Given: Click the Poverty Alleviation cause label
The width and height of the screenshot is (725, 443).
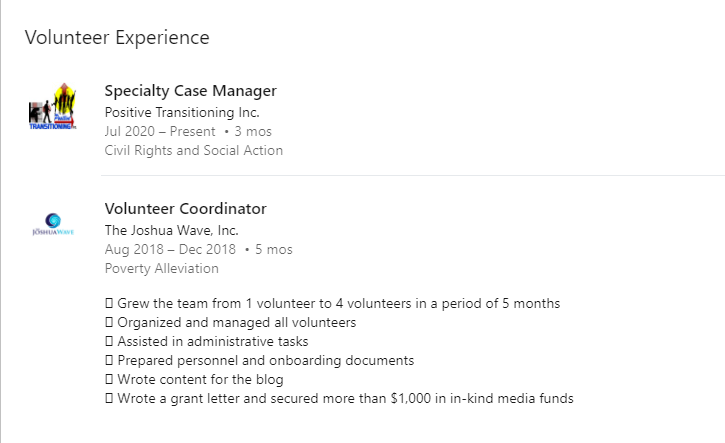Looking at the screenshot, I should tap(161, 268).
